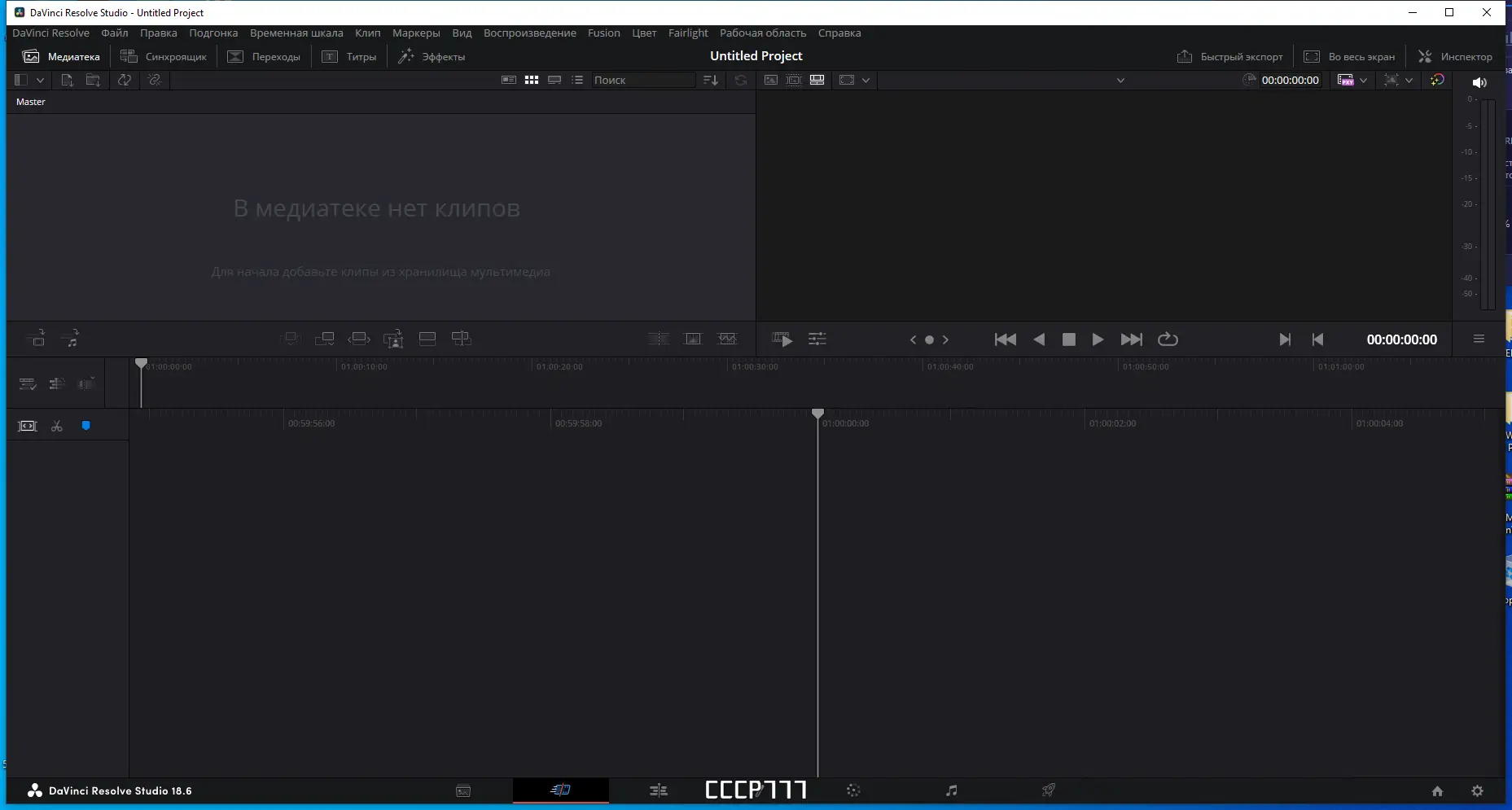Screen dimensions: 1512x810
Task: Click the Source Overwrite icon
Action: (x=462, y=339)
